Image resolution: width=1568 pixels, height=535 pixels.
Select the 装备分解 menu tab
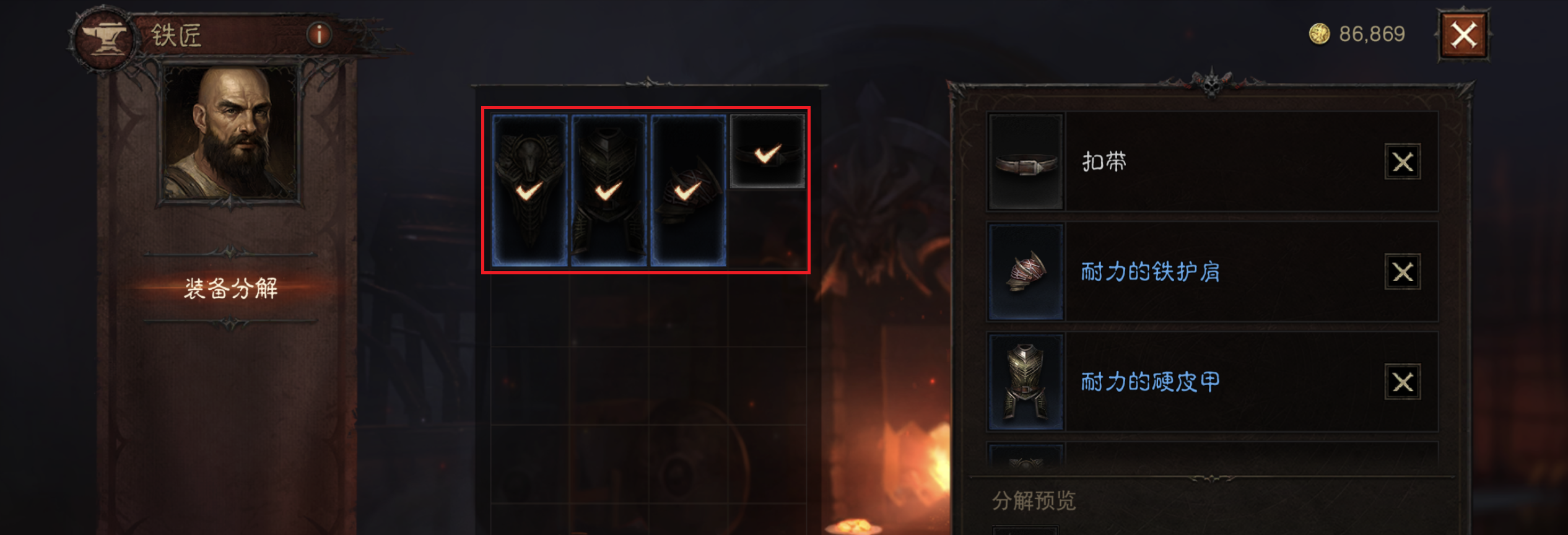tap(230, 288)
